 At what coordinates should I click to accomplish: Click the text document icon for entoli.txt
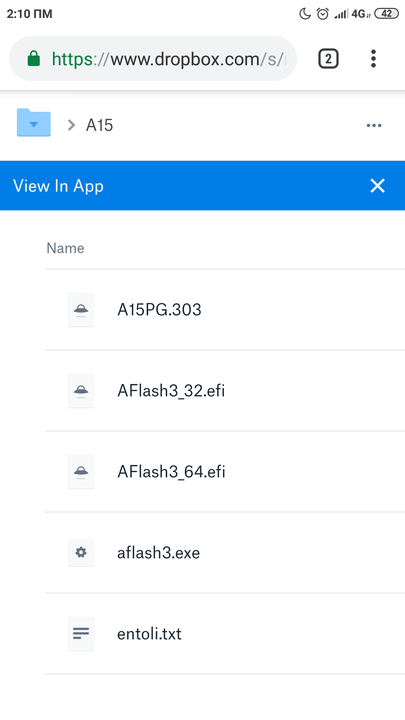click(x=81, y=634)
